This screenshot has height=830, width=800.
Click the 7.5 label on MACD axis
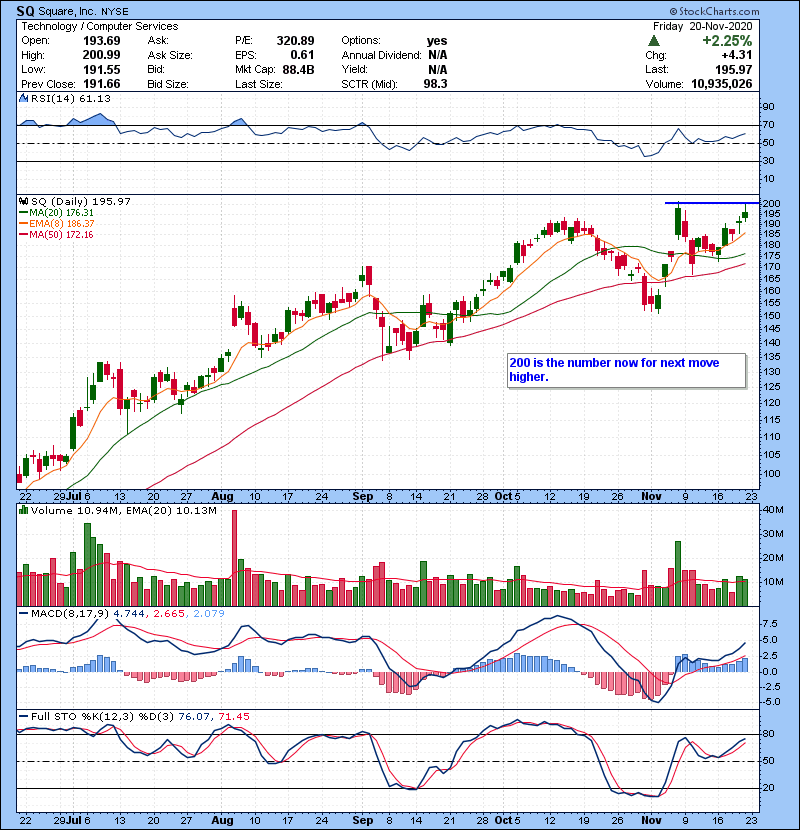click(x=770, y=624)
